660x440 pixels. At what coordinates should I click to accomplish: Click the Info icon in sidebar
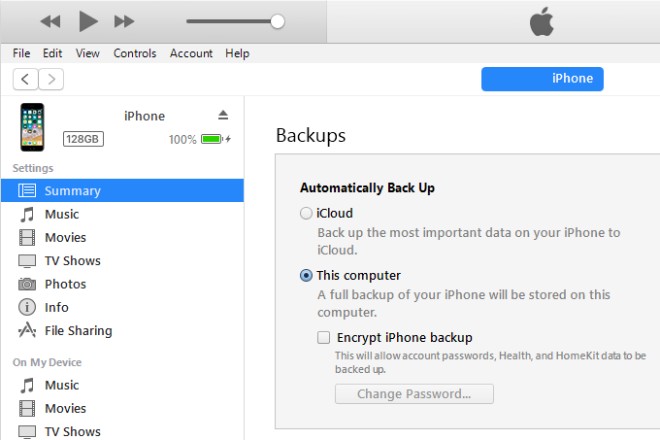(x=27, y=307)
